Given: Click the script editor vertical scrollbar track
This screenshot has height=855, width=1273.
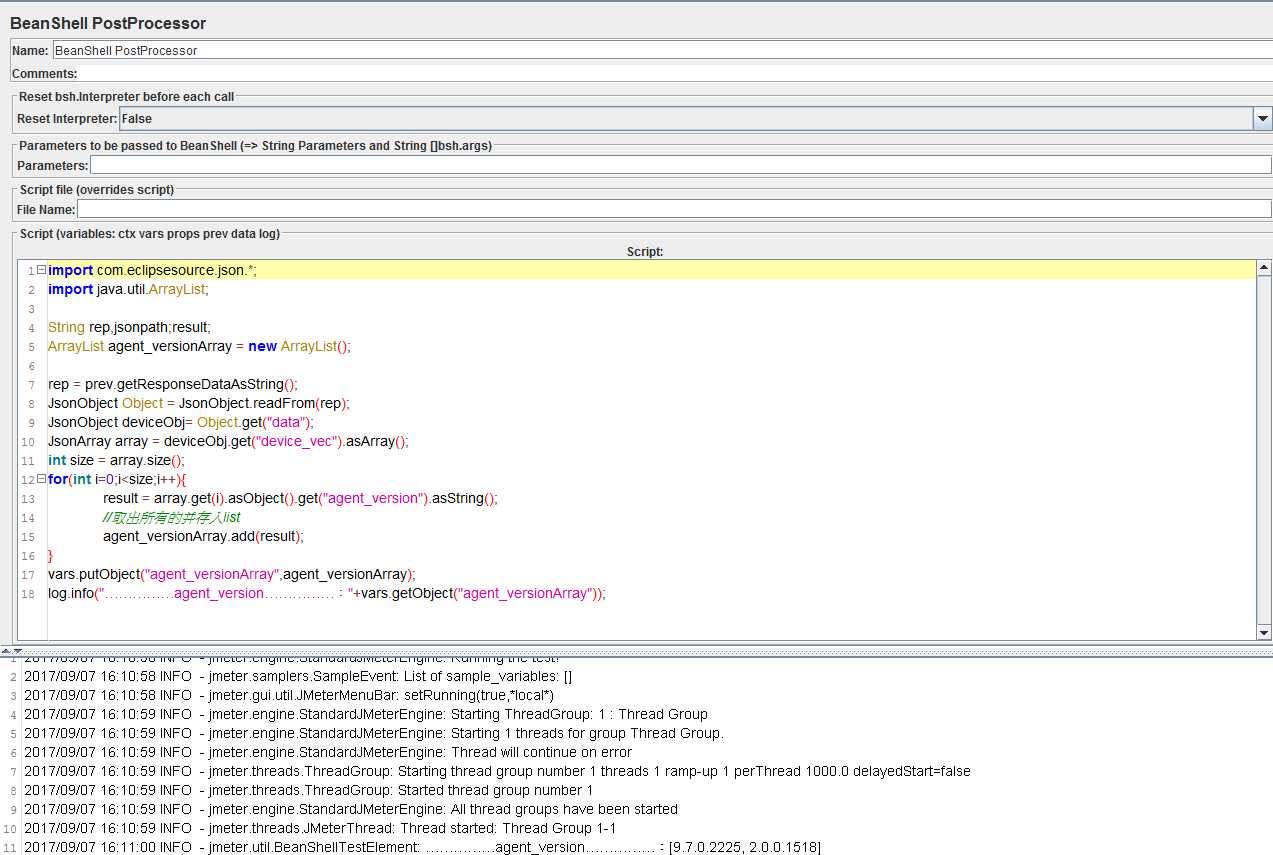Looking at the screenshot, I should tap(1264, 450).
